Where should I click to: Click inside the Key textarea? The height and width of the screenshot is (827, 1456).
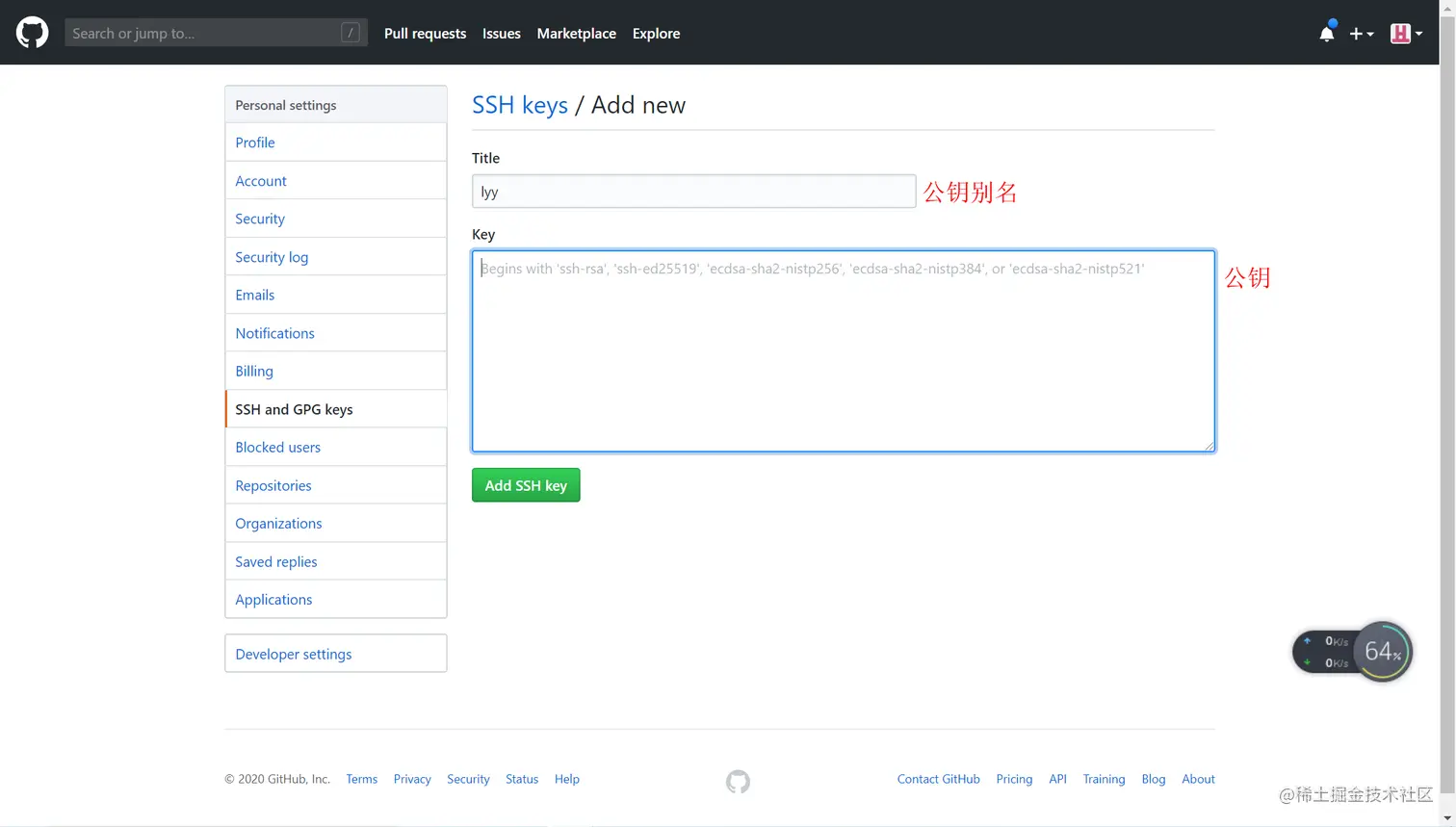[x=844, y=351]
